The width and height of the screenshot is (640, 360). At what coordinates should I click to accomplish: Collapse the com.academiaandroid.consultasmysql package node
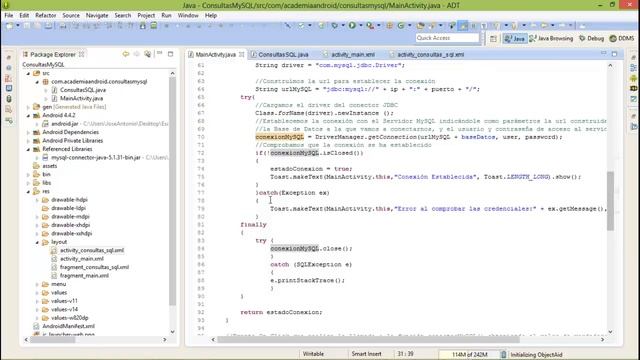click(x=37, y=82)
